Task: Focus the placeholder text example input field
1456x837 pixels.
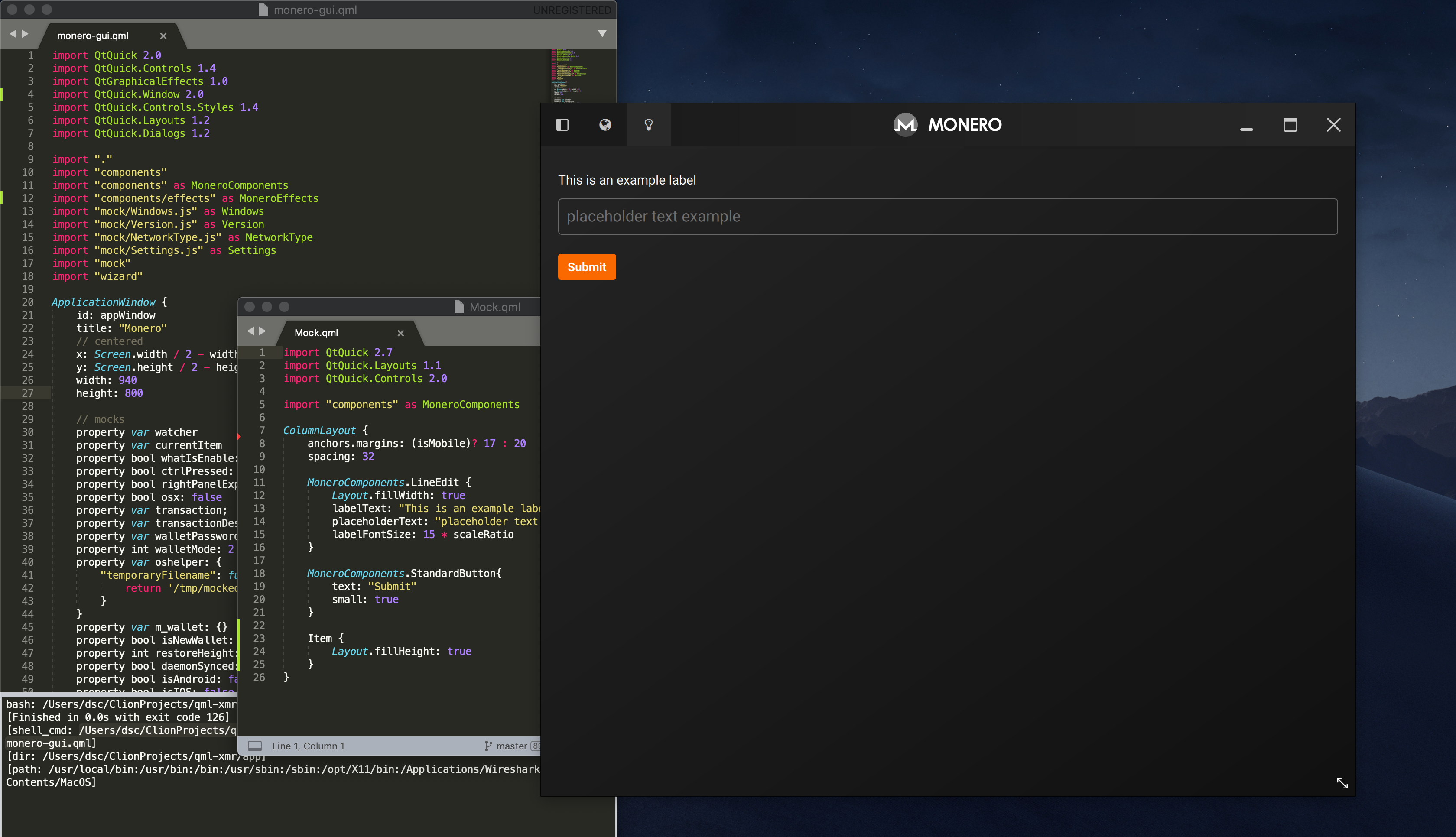Action: click(x=947, y=216)
